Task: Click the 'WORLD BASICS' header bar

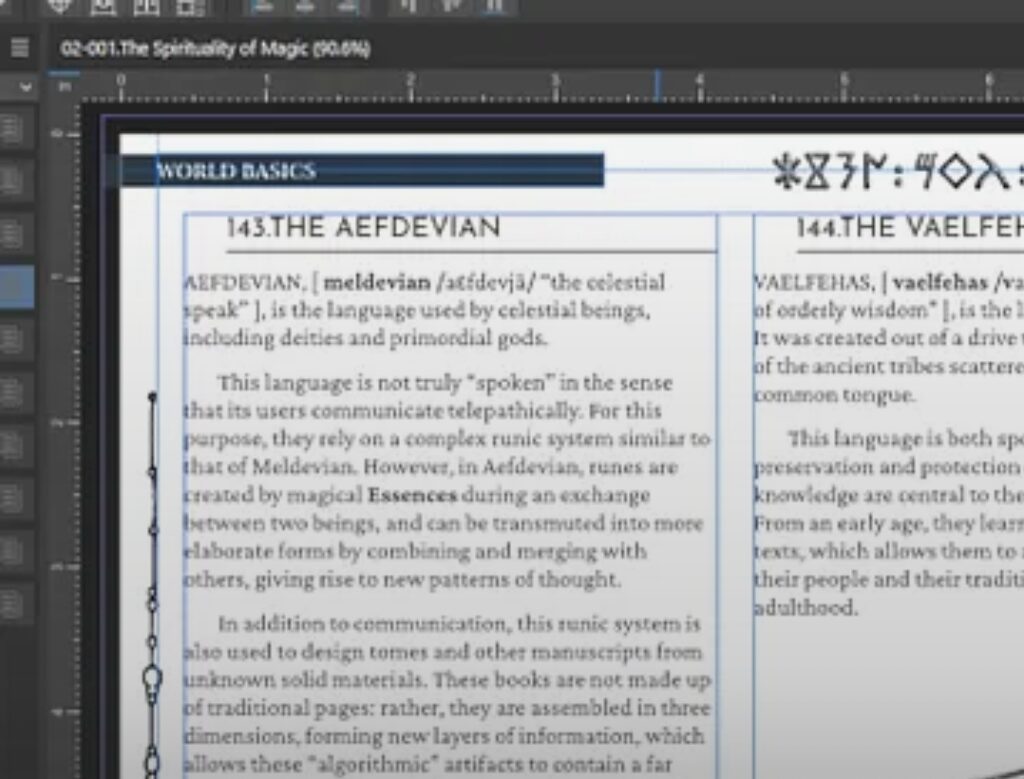Action: coord(362,170)
